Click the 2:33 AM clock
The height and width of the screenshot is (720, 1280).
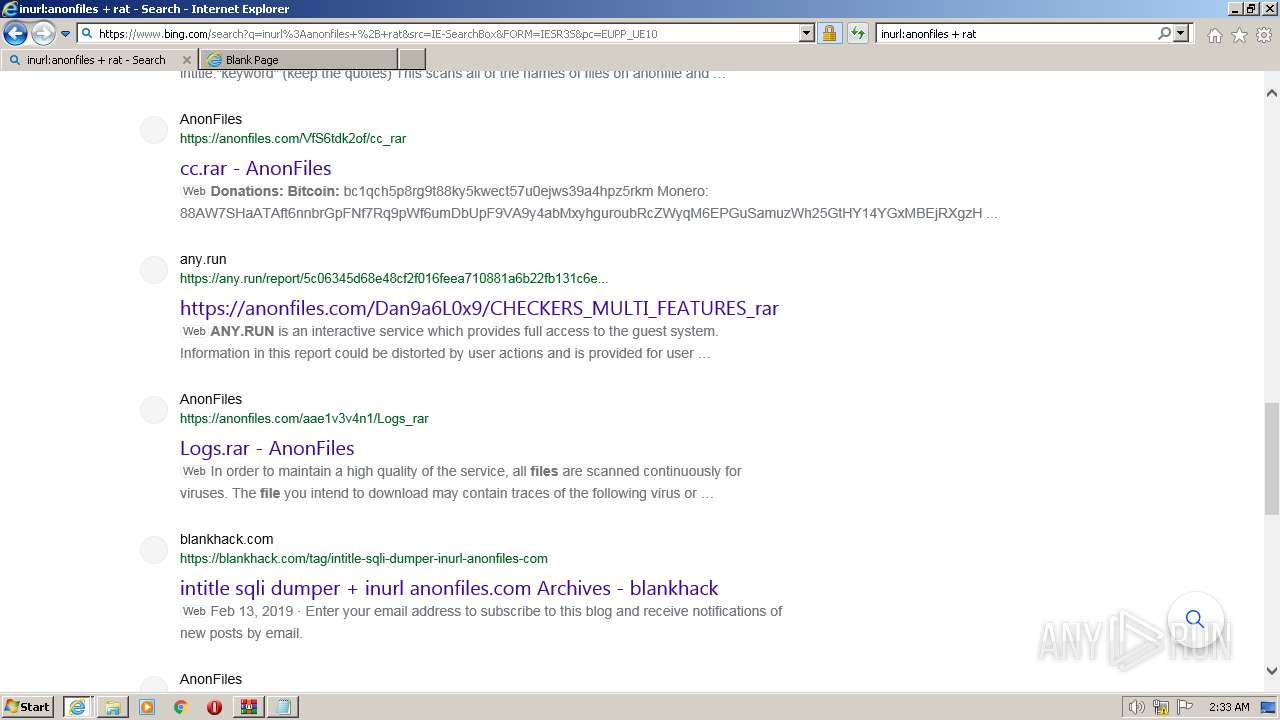[x=1229, y=707]
